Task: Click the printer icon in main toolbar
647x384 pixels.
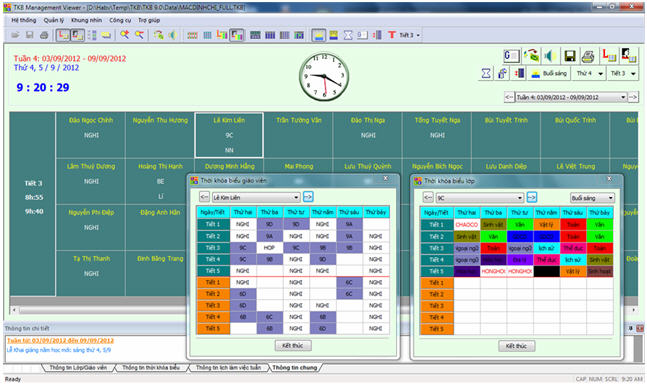Action: [44, 35]
